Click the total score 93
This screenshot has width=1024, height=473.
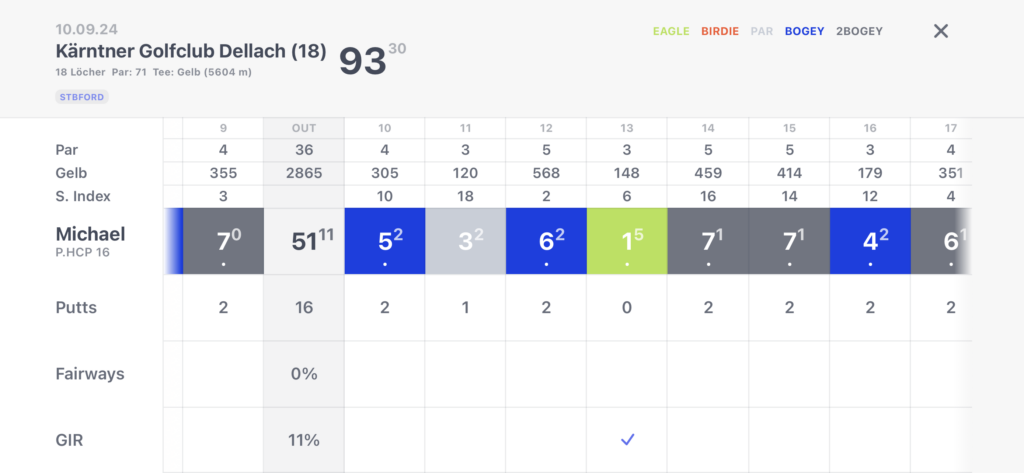tap(362, 62)
